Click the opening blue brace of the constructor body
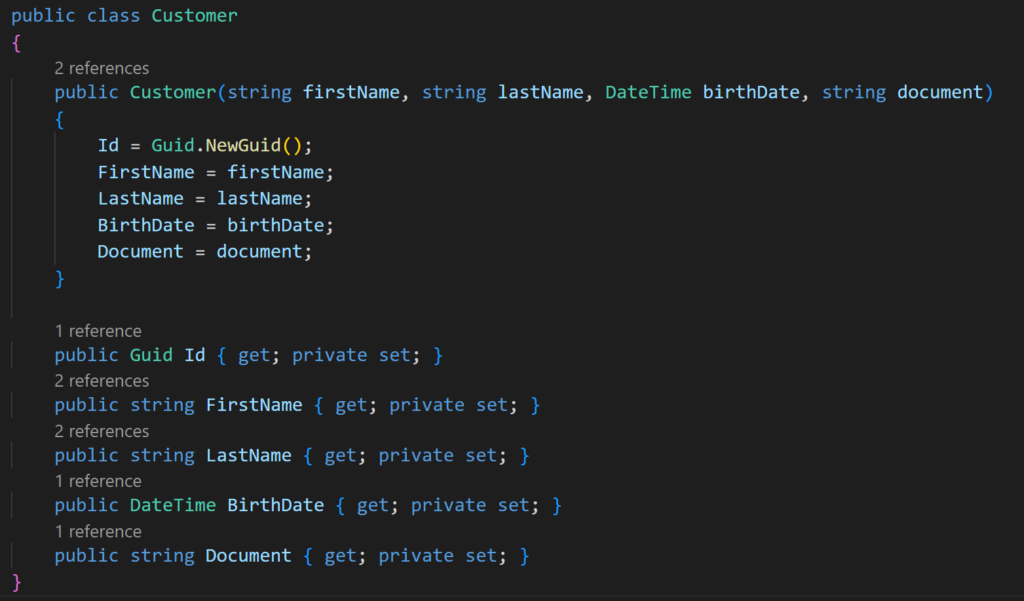Image resolution: width=1024 pixels, height=601 pixels. click(x=59, y=120)
